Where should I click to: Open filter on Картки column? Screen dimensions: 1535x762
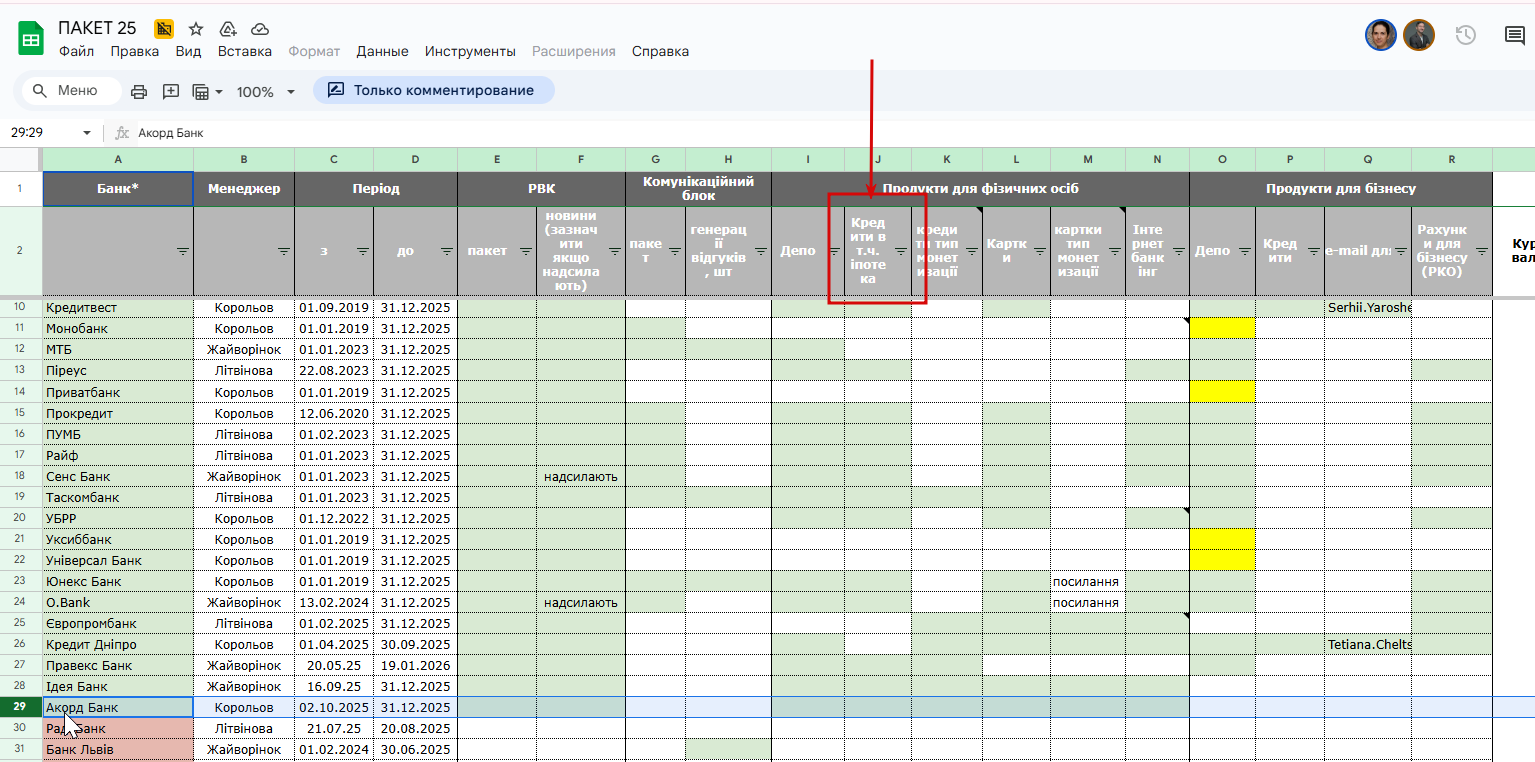(1039, 251)
